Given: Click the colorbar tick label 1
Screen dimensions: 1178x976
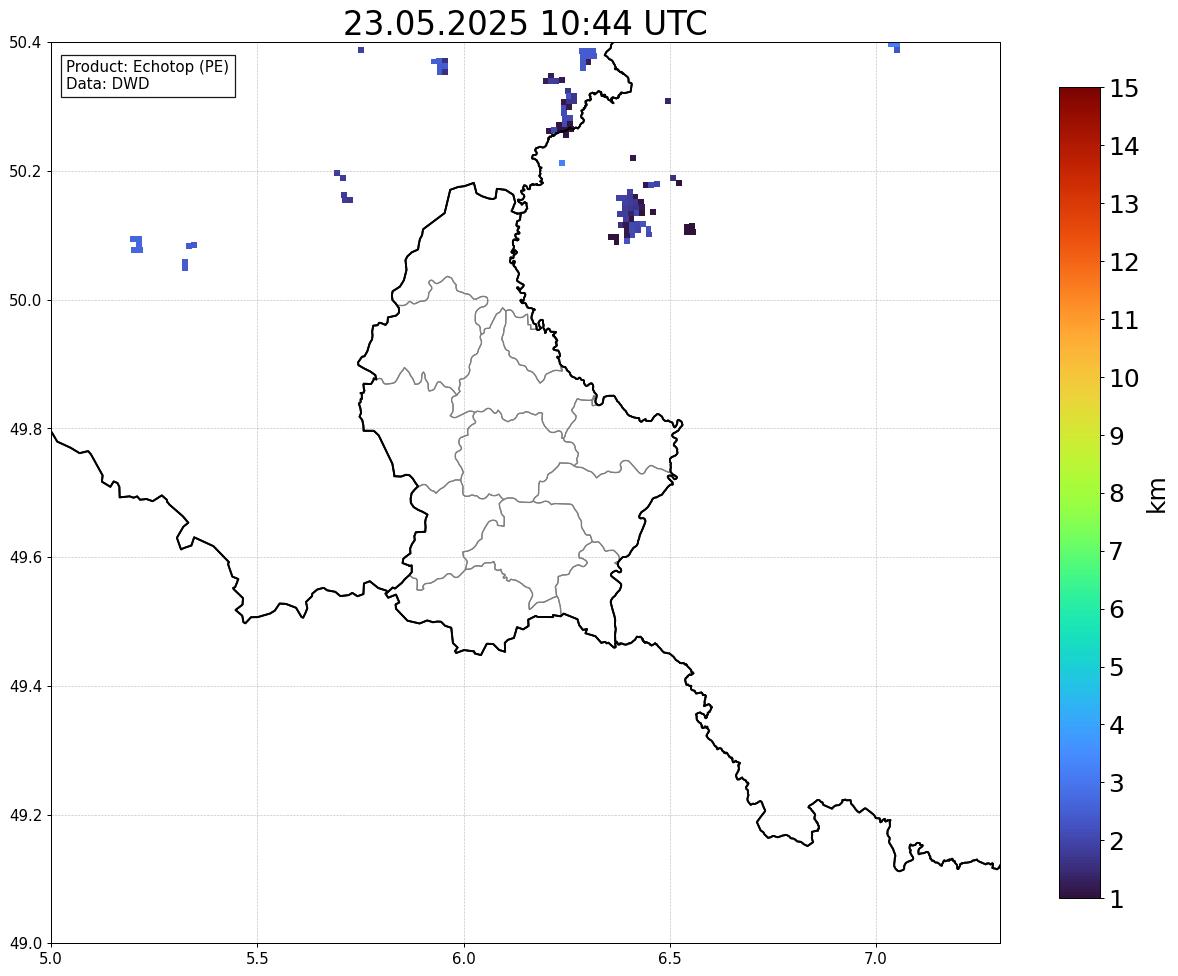Looking at the screenshot, I should coord(1117,899).
